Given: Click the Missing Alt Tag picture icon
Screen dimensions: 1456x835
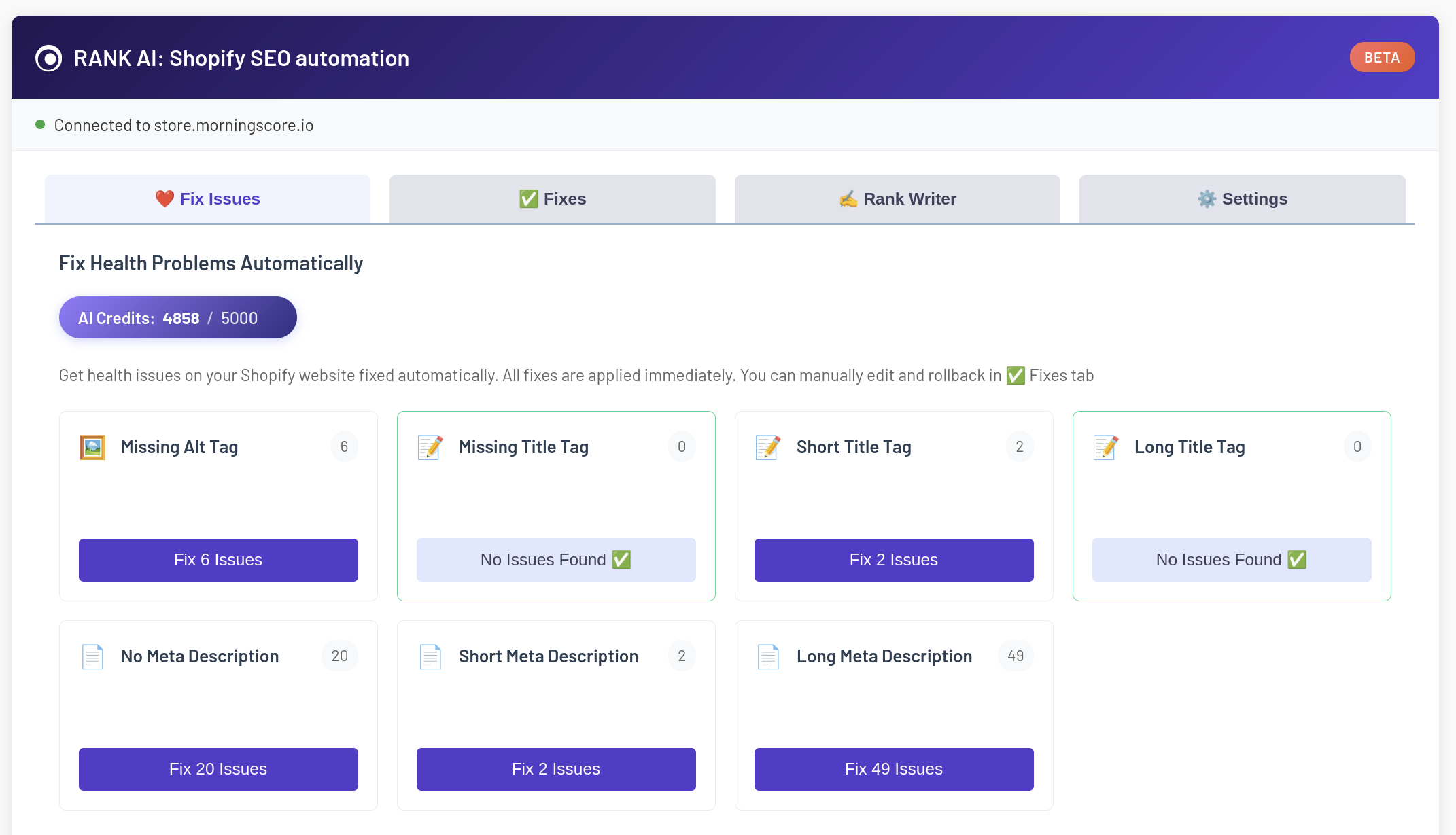Looking at the screenshot, I should click(92, 447).
